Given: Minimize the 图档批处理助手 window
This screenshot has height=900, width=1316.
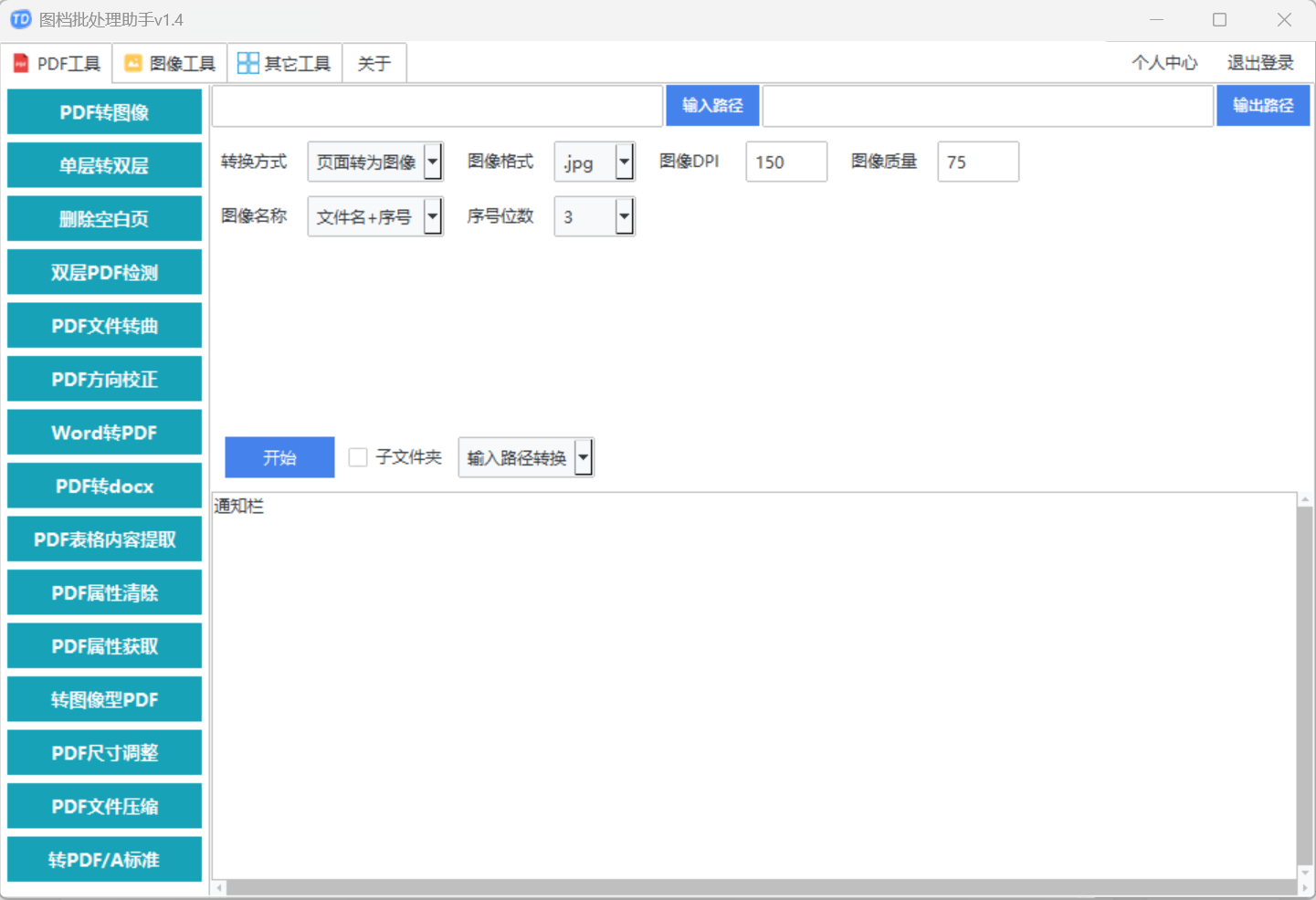Looking at the screenshot, I should pos(1156,19).
